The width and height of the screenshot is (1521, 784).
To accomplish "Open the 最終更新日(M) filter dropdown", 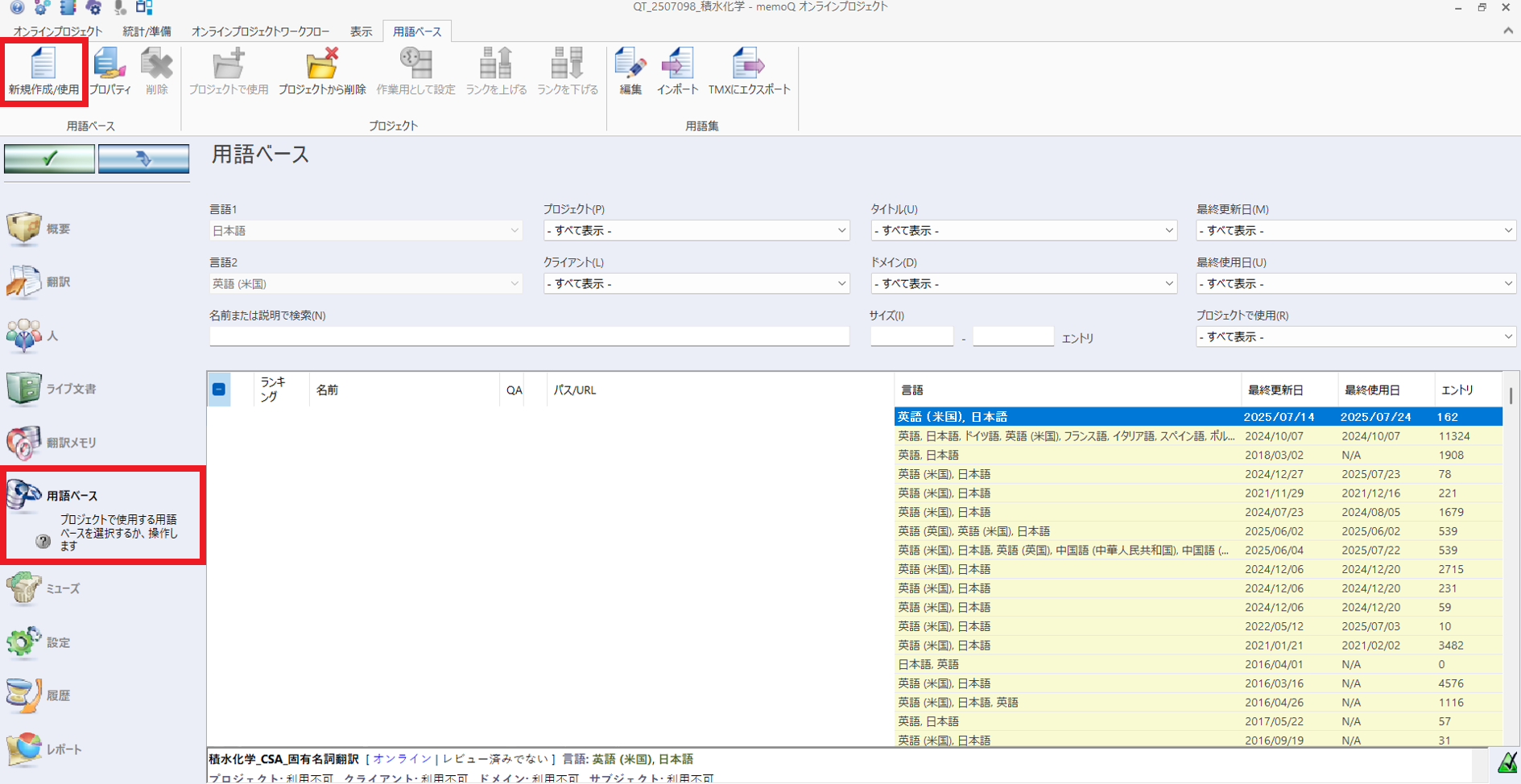I will [x=1356, y=230].
